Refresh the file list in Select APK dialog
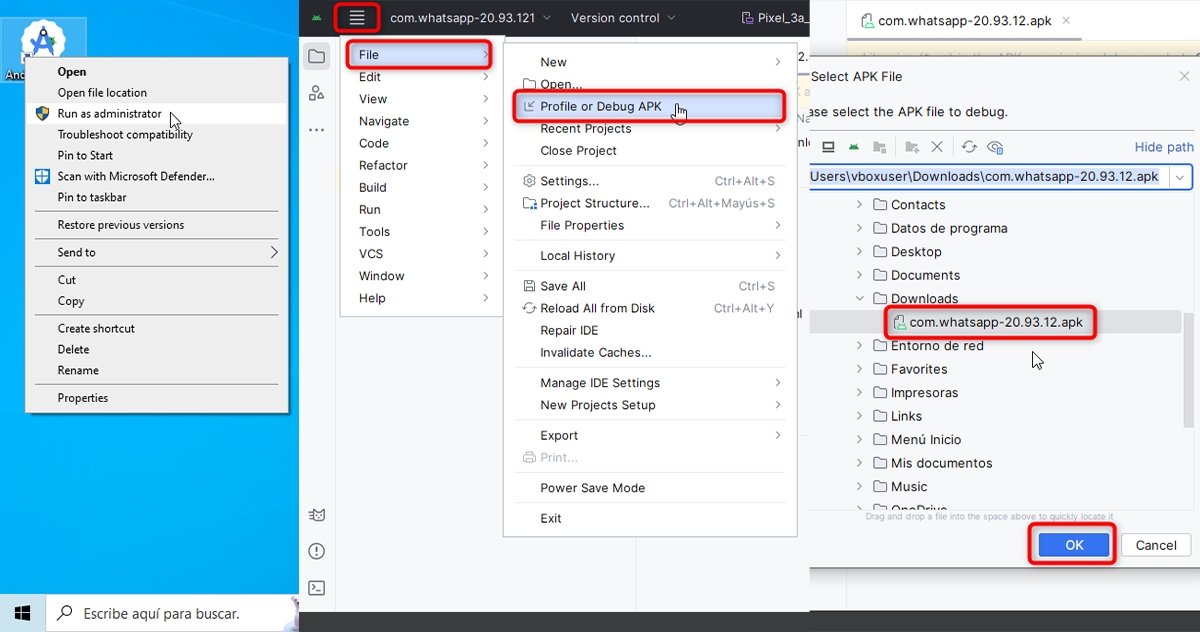The width and height of the screenshot is (1200, 632). click(968, 146)
